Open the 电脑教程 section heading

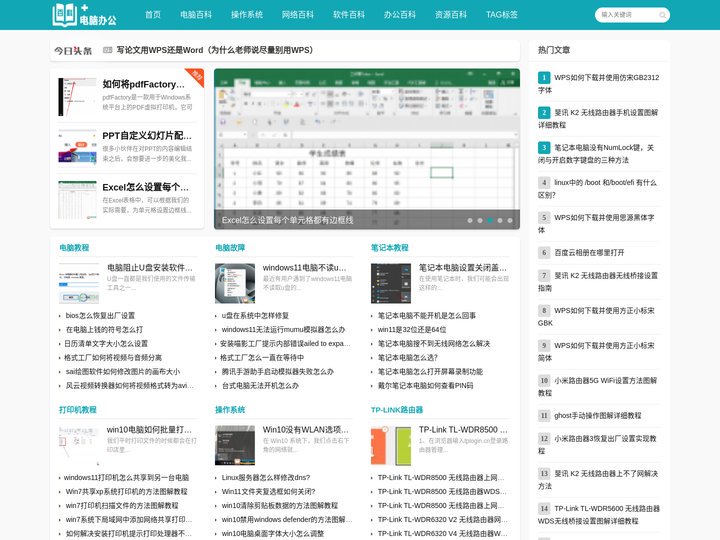click(x=74, y=248)
